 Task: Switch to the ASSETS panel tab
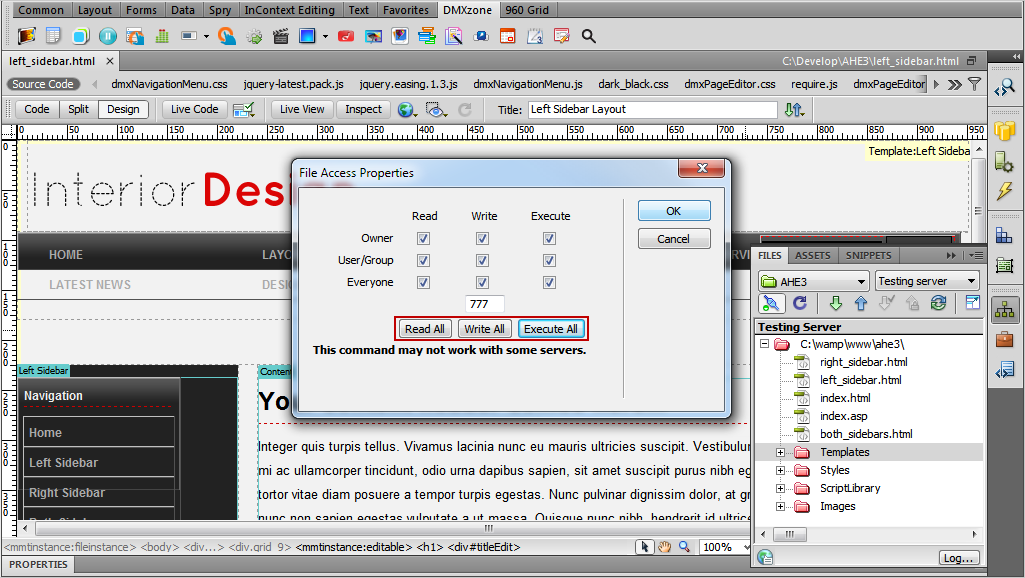tap(813, 256)
